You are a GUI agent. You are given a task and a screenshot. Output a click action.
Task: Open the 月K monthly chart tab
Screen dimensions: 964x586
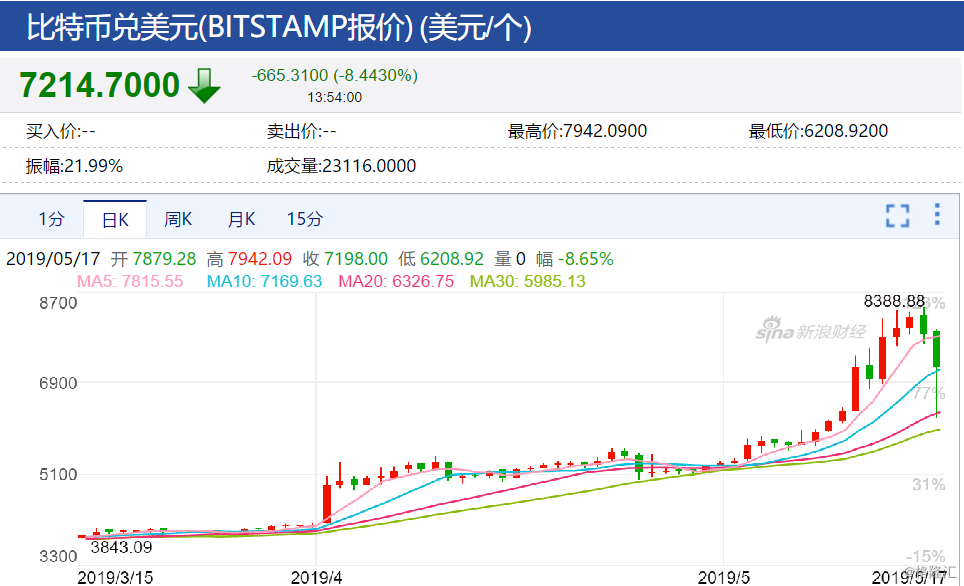click(240, 217)
